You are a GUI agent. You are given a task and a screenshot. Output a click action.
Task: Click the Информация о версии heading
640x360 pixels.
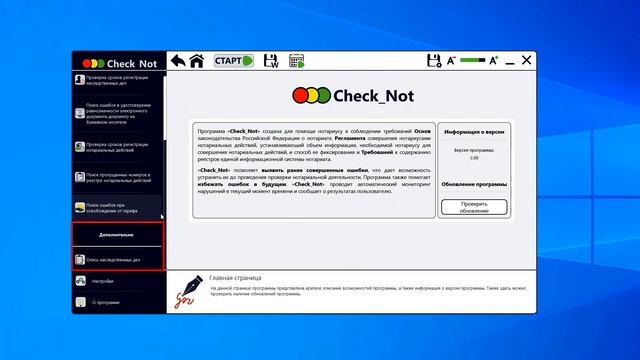click(474, 132)
